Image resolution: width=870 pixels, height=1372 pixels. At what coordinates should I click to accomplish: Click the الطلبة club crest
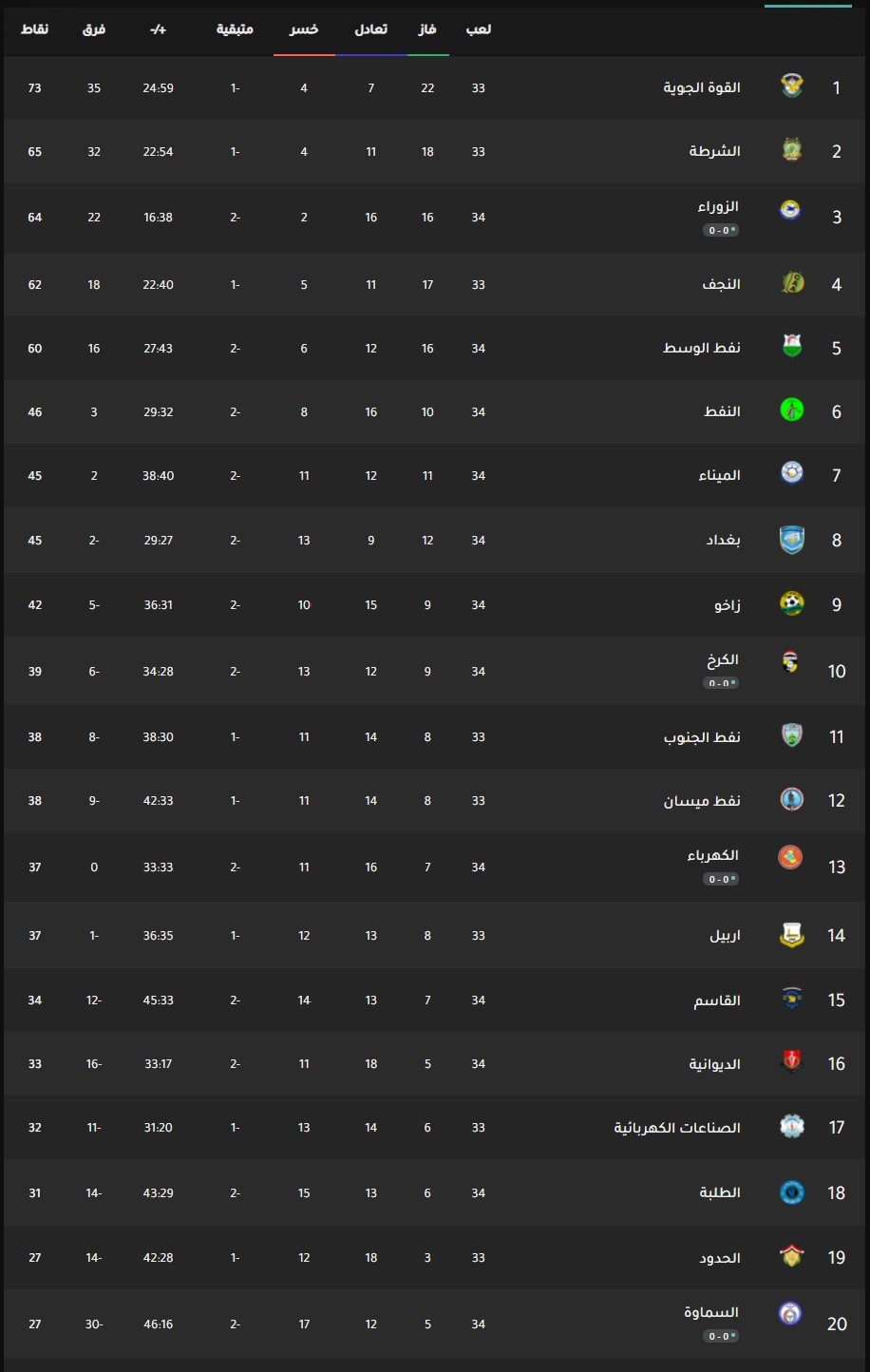tap(791, 1191)
